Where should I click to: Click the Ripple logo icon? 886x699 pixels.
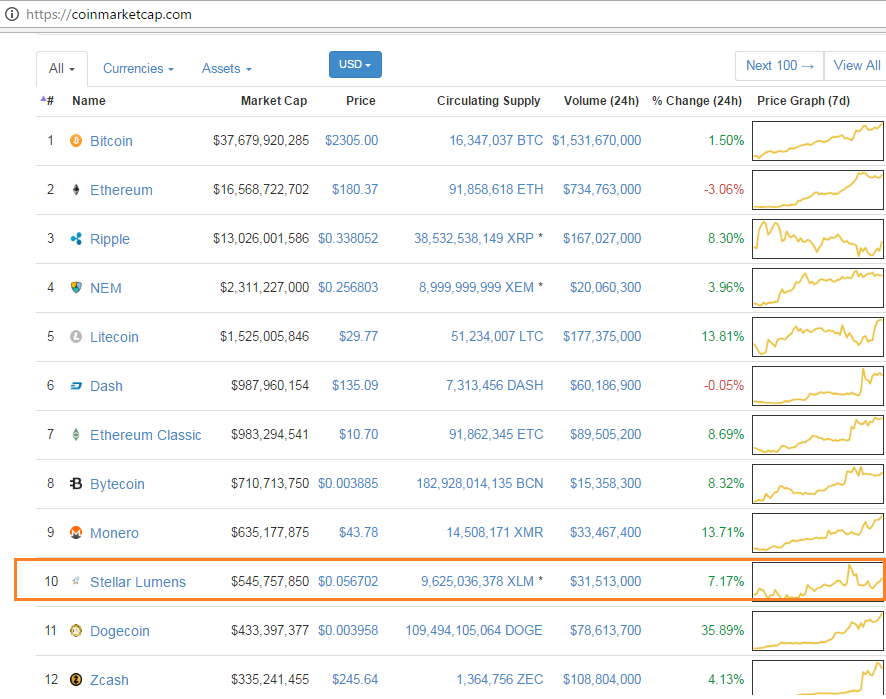click(x=76, y=238)
